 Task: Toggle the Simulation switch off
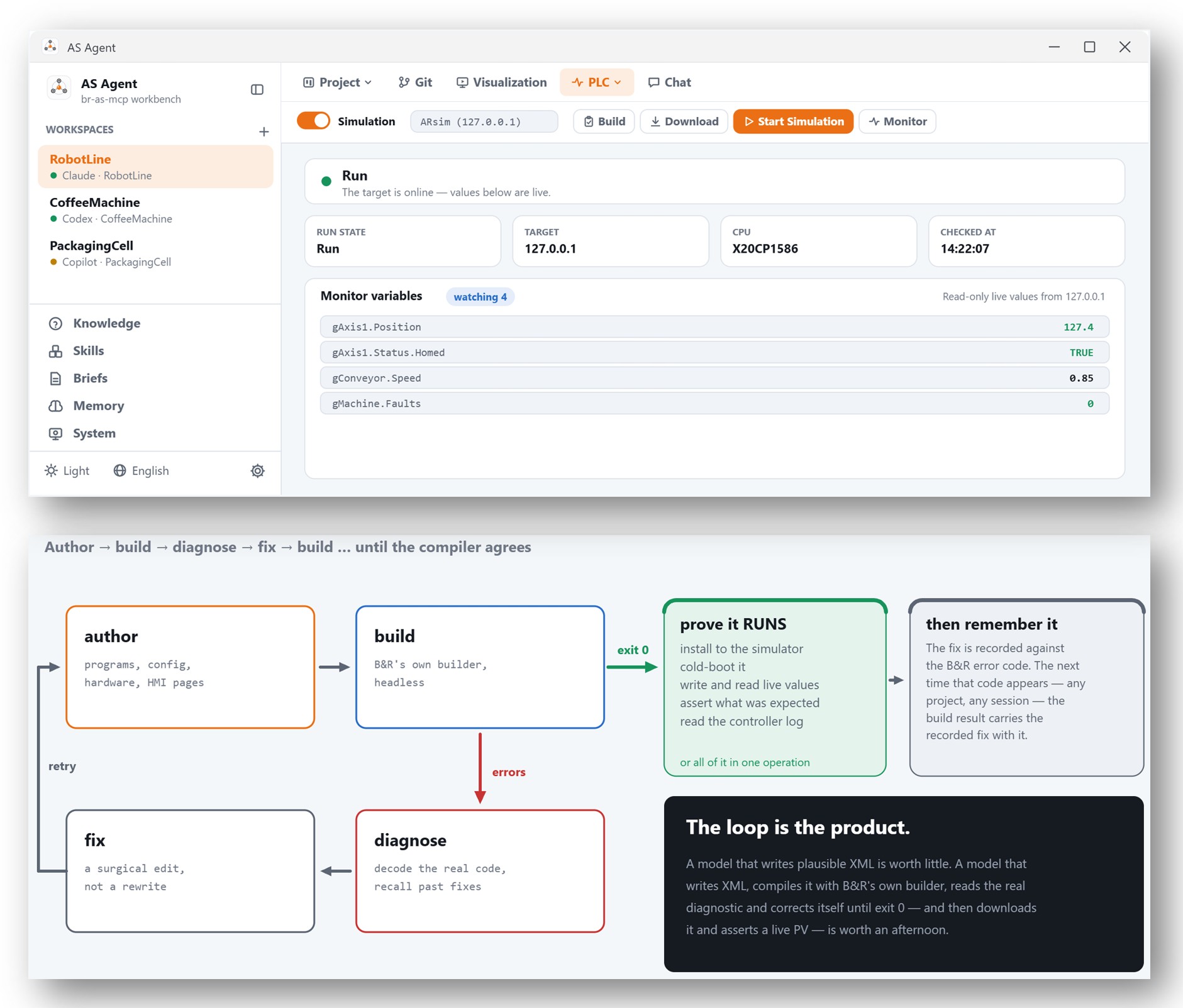point(313,121)
